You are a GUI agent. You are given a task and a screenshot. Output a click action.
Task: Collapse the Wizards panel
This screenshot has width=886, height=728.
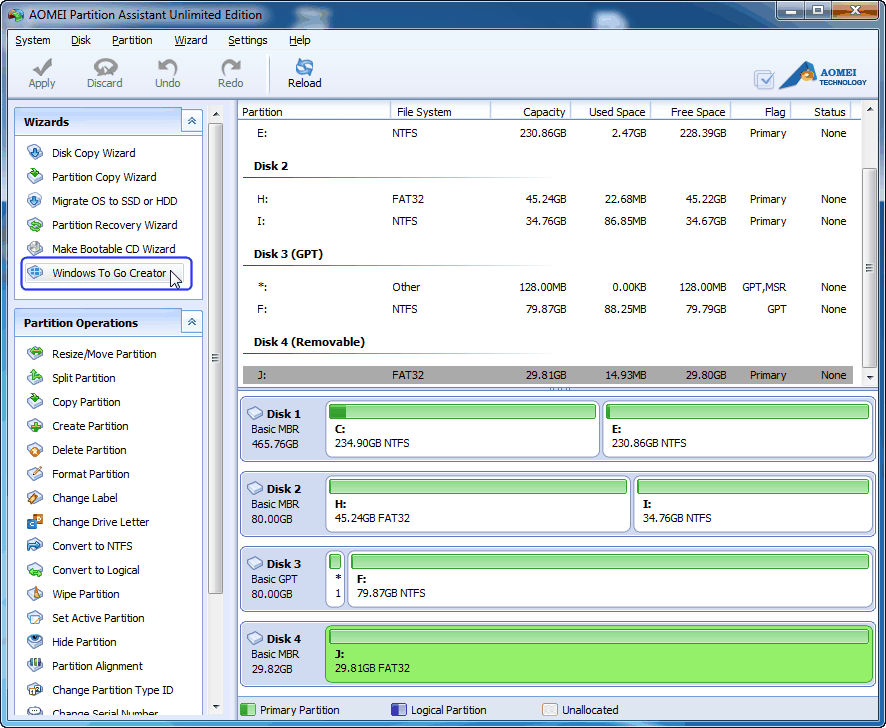click(x=192, y=121)
